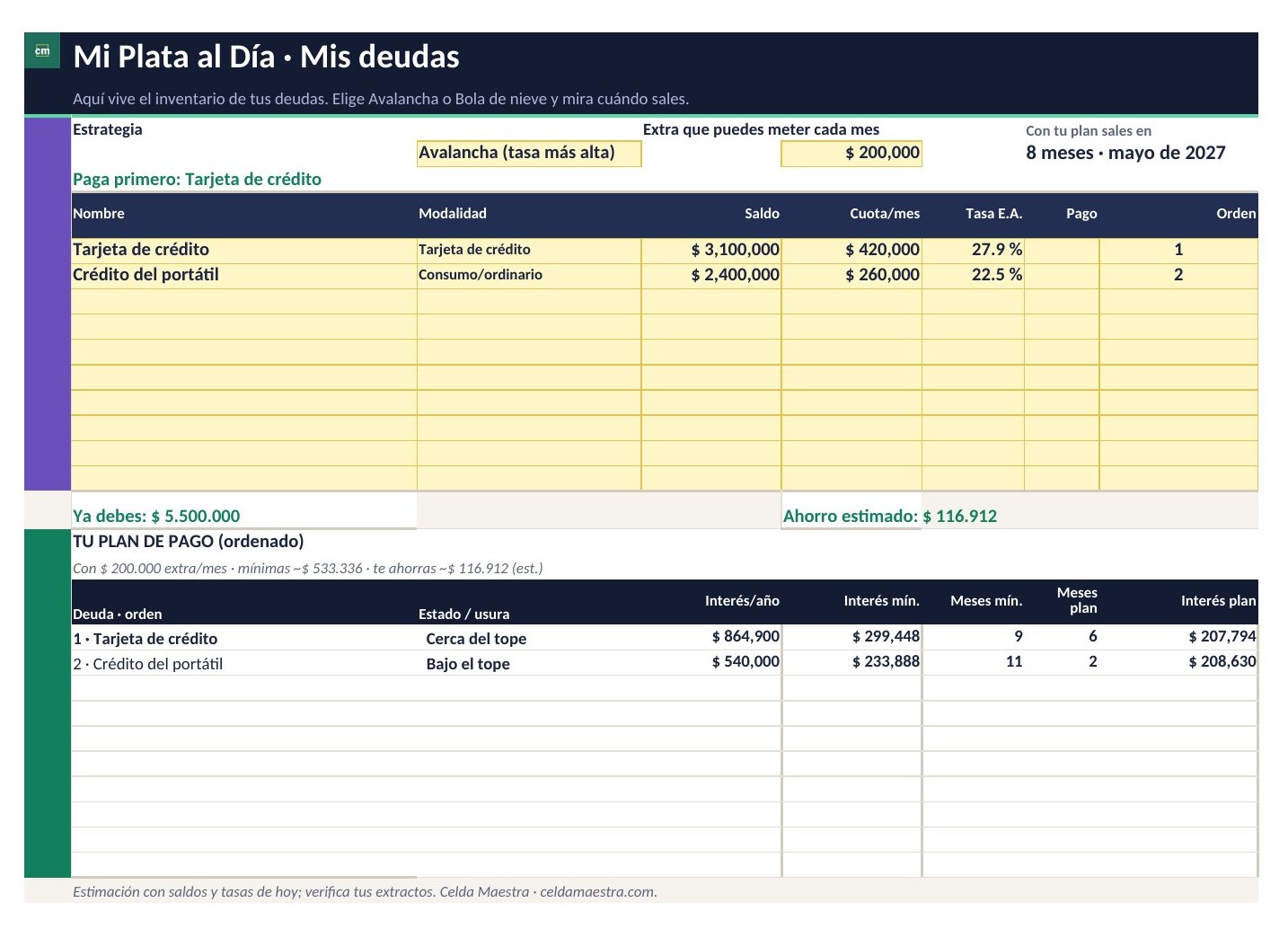Select the Nombre cell 'Tarjeta de crédito'
Image resolution: width=1288 pixels, height=929 pixels.
point(244,250)
